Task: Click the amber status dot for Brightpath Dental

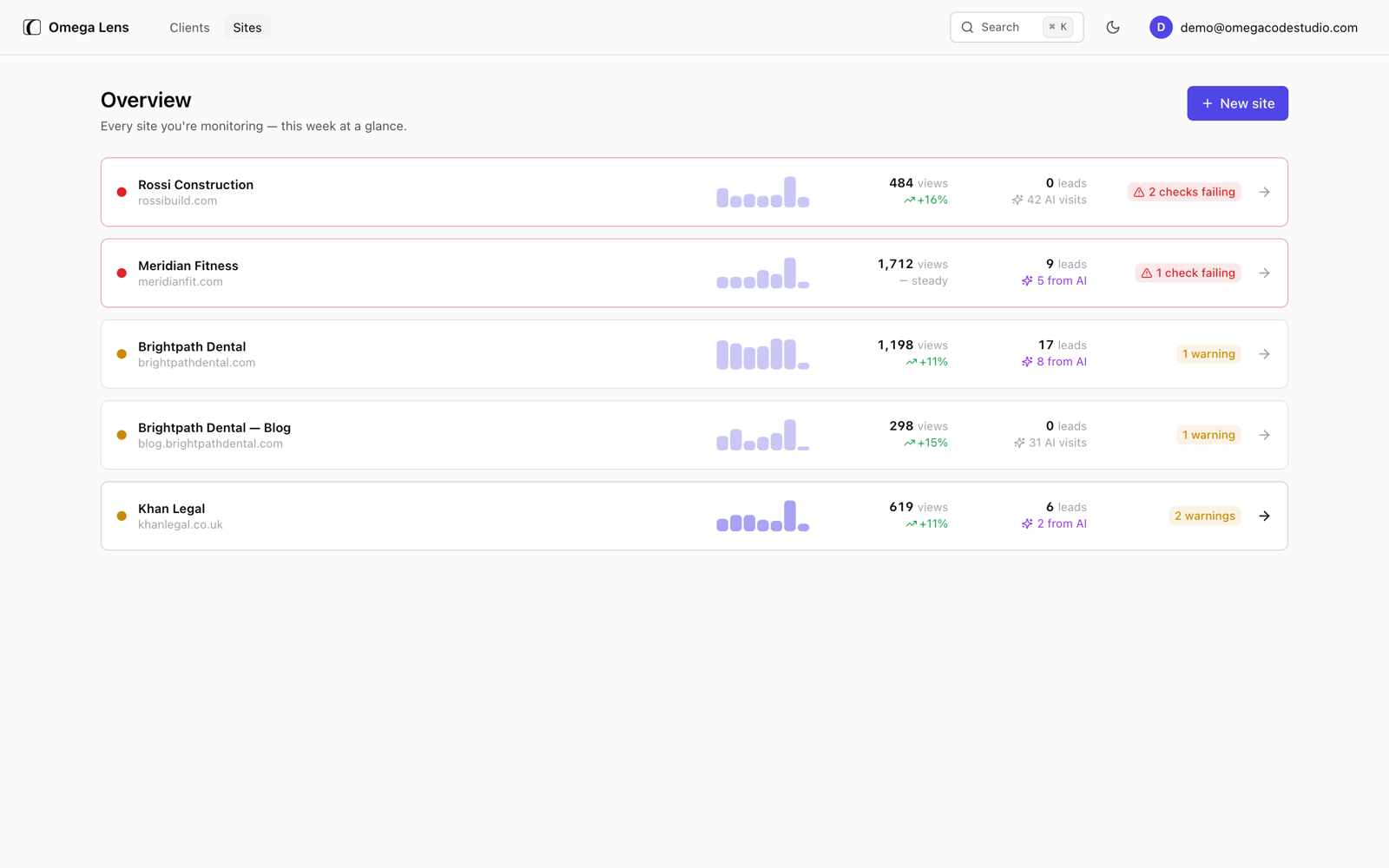Action: pos(122,354)
